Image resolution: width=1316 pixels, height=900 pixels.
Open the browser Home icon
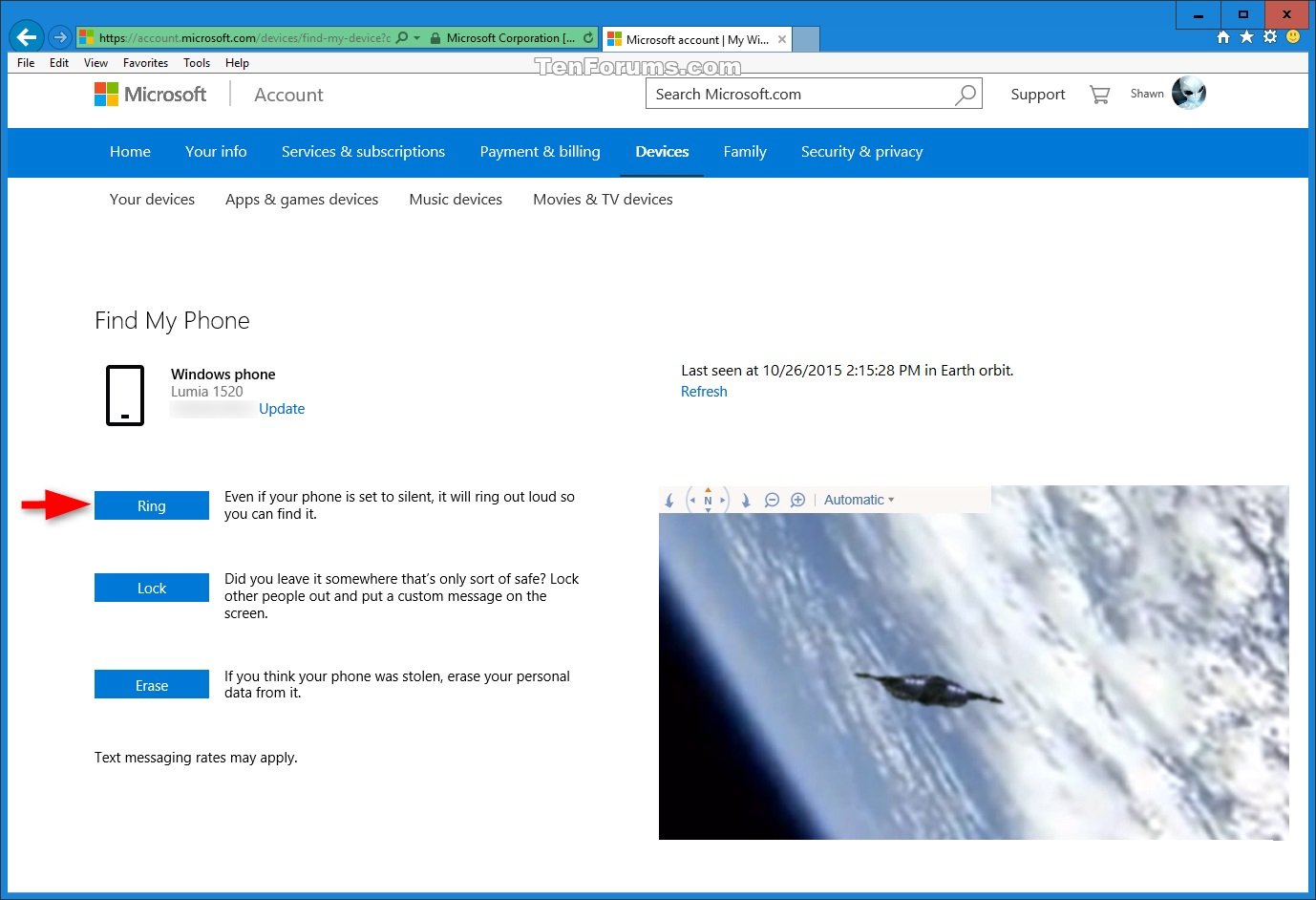pyautogui.click(x=1223, y=37)
